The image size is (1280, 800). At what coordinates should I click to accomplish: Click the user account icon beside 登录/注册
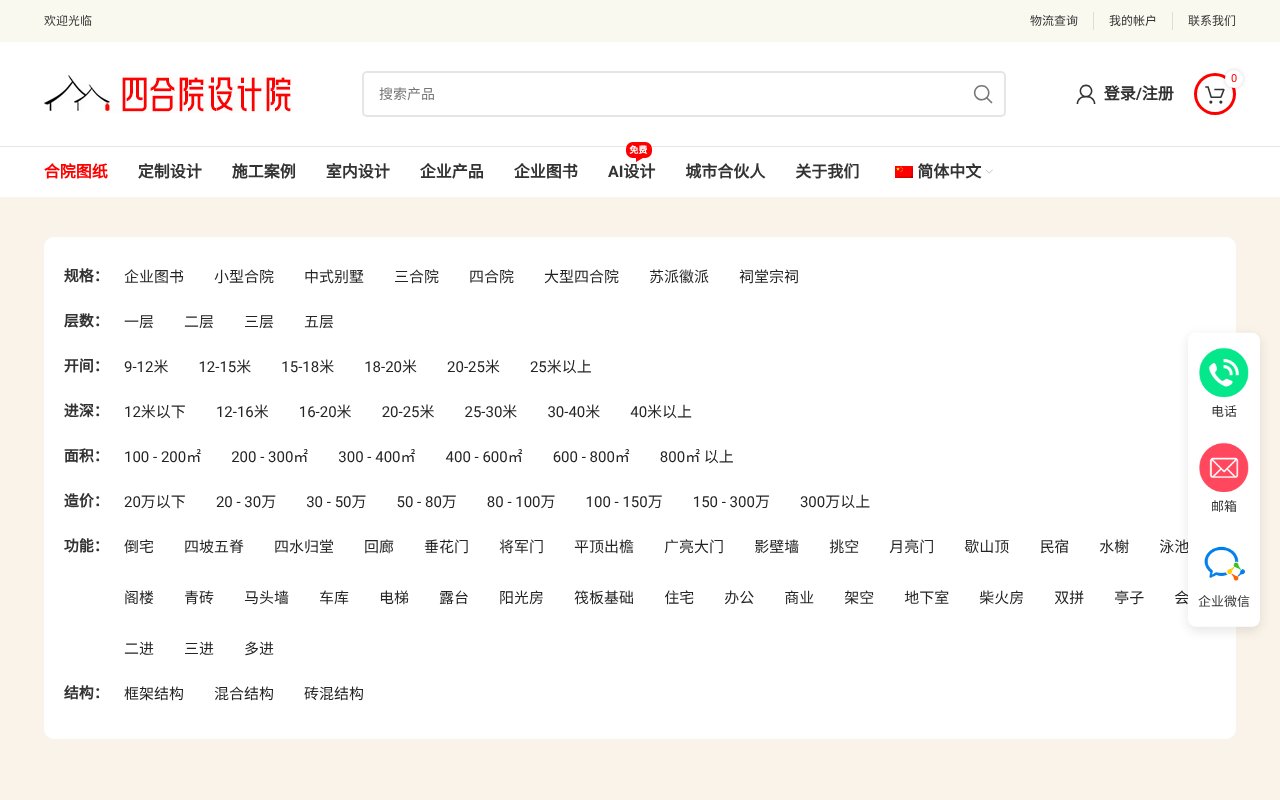pyautogui.click(x=1085, y=94)
